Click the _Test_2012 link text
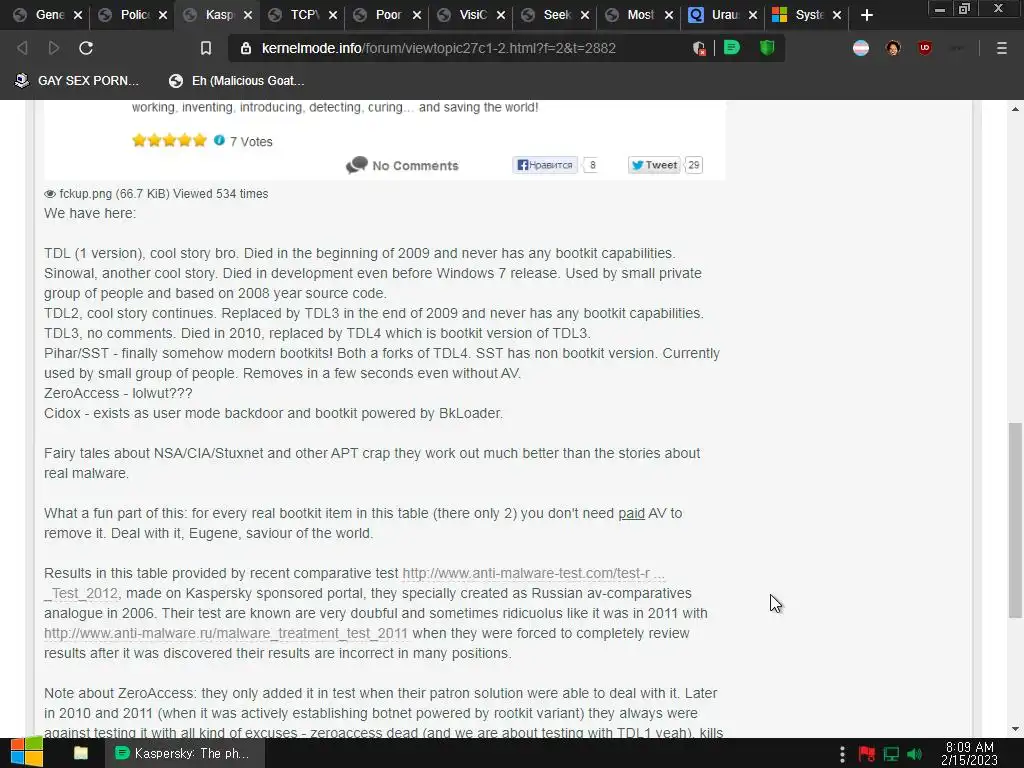Viewport: 1024px width, 768px height. (x=82, y=594)
